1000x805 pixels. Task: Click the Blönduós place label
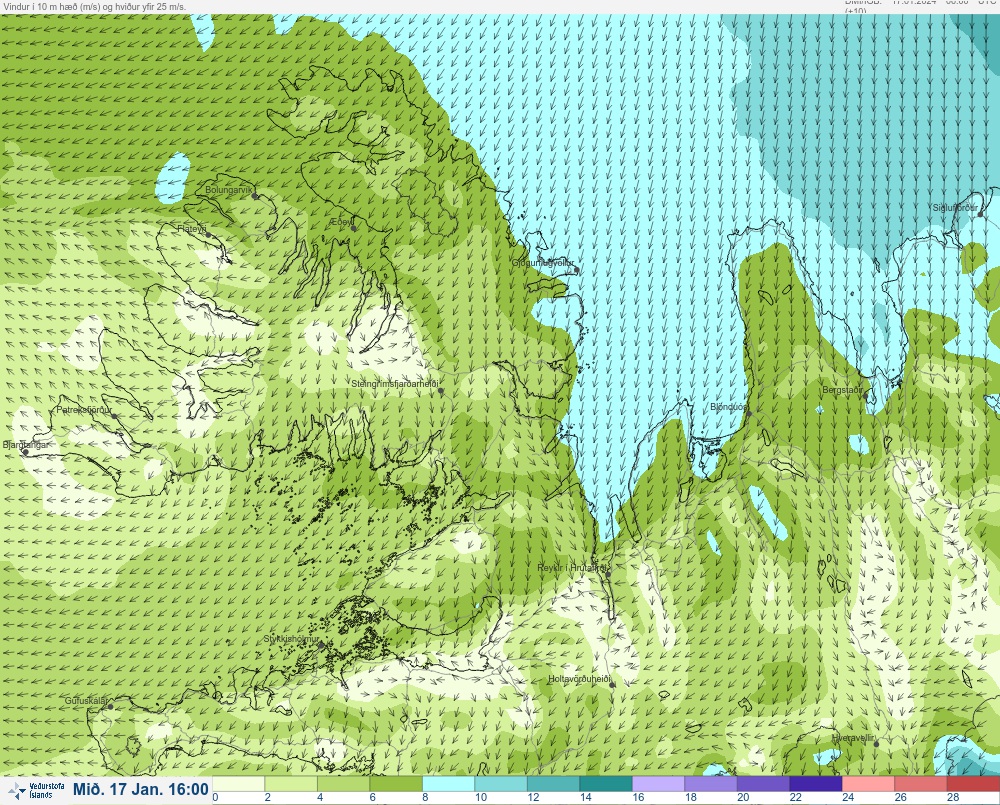tap(729, 407)
